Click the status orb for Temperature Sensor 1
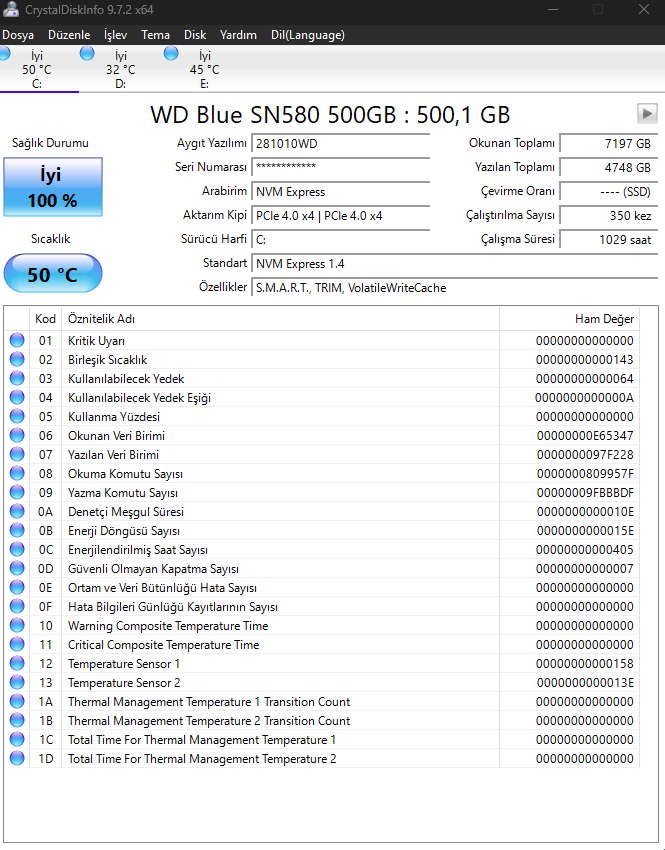 click(17, 662)
